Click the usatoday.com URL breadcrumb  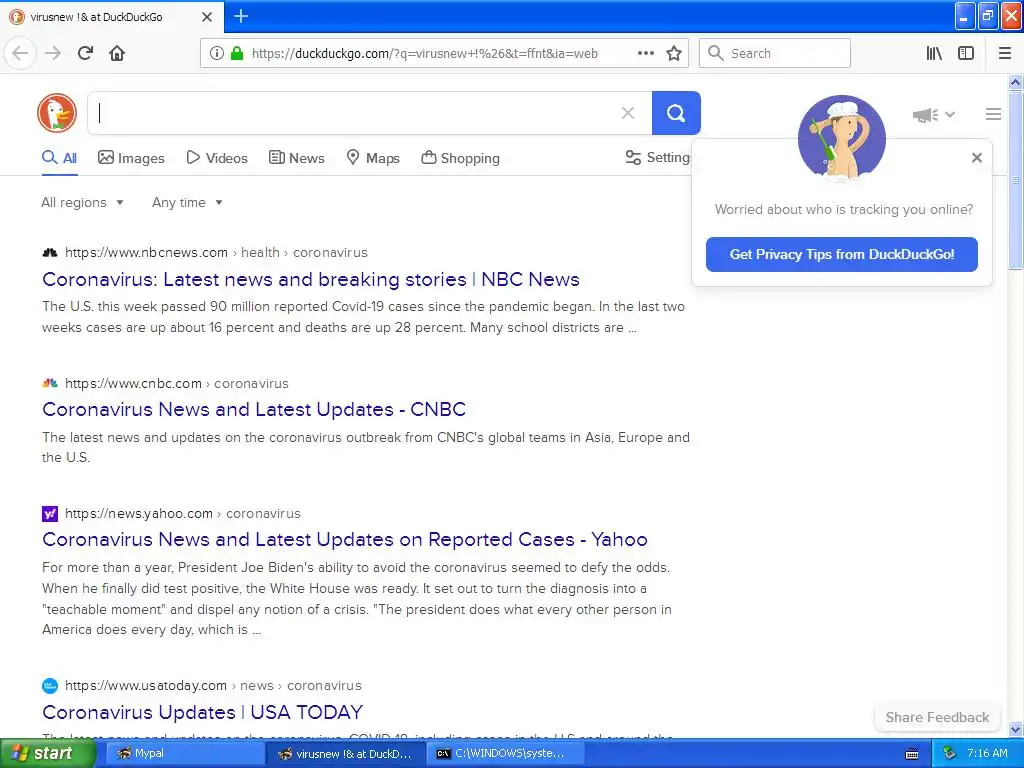coord(146,686)
